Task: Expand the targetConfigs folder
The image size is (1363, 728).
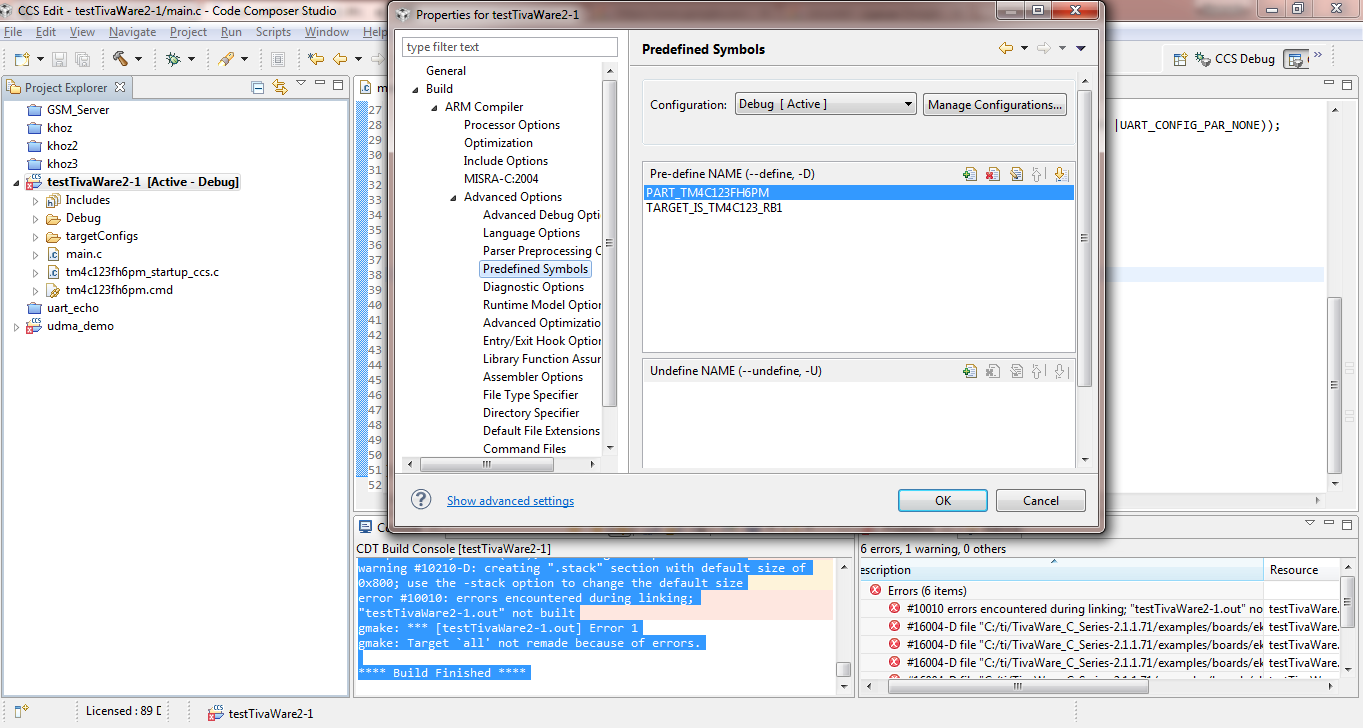Action: [35, 236]
